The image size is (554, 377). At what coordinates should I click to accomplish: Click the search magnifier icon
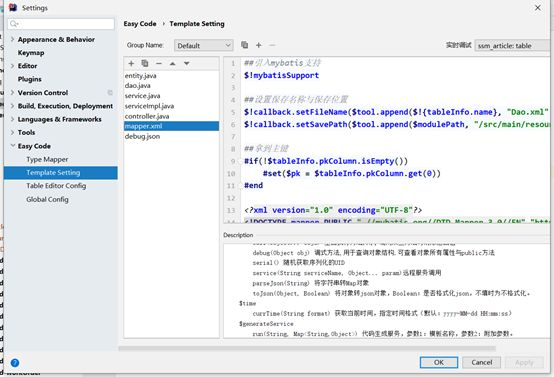pos(14,24)
